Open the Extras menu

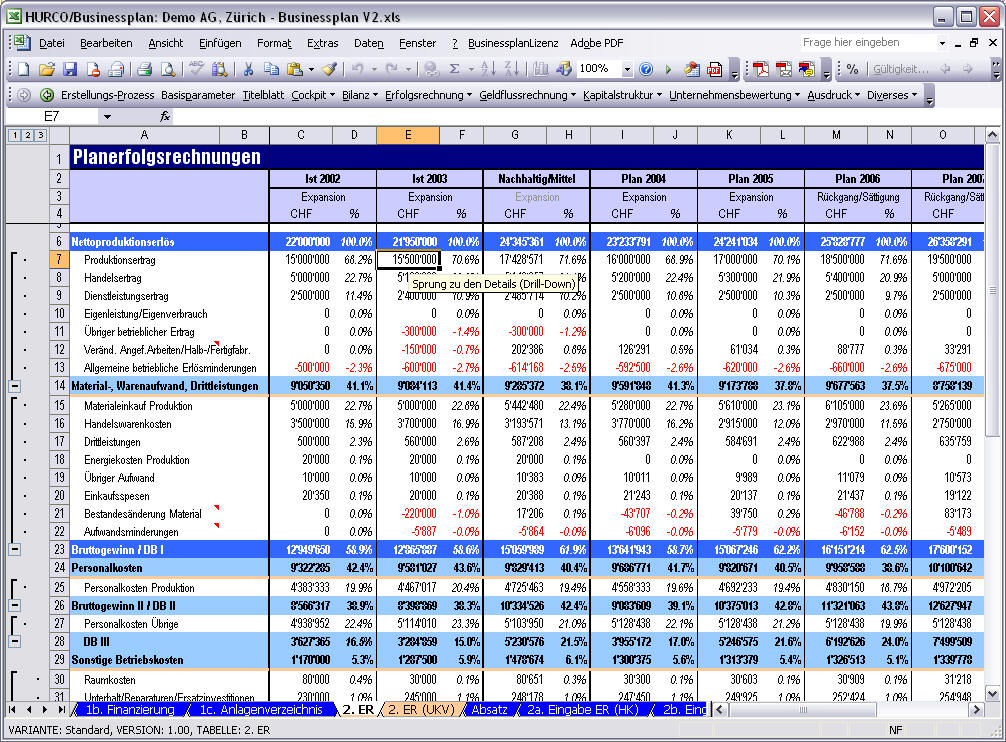(x=322, y=43)
